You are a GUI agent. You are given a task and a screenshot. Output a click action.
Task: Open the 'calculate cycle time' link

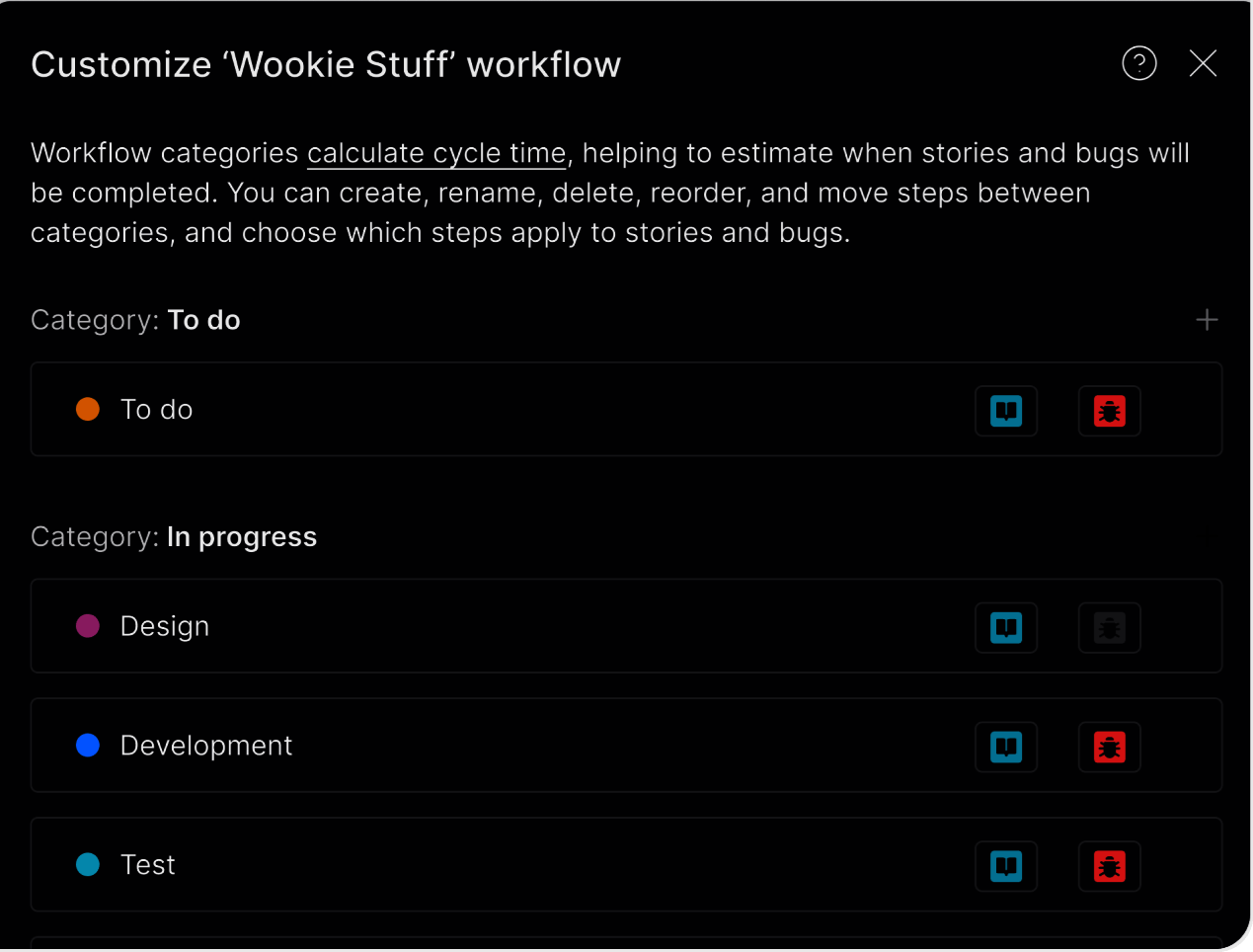coord(436,154)
